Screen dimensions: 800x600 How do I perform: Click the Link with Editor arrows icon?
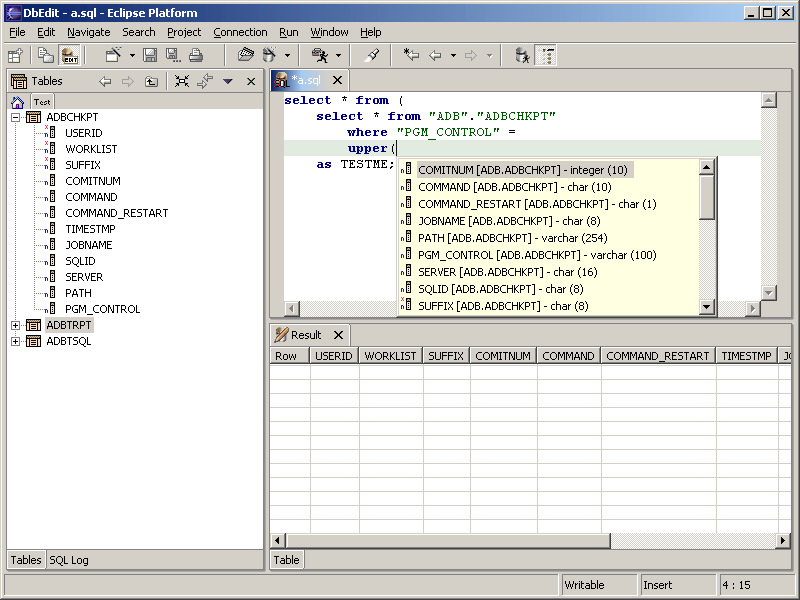pos(204,81)
